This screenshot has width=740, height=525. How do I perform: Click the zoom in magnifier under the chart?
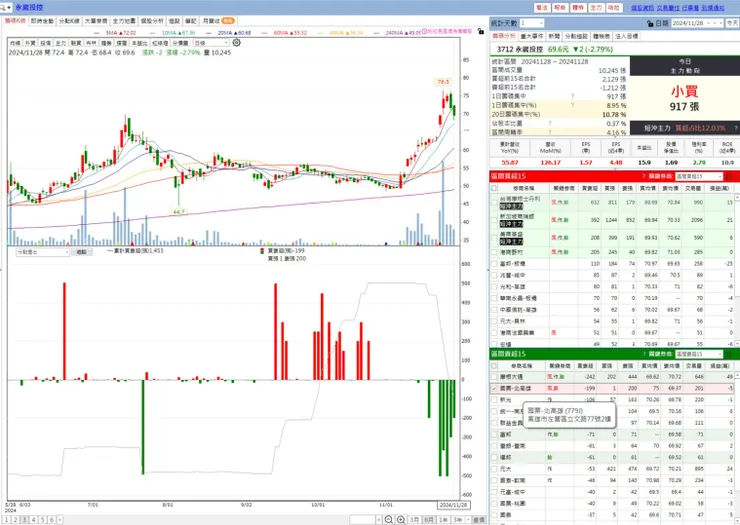click(x=401, y=519)
